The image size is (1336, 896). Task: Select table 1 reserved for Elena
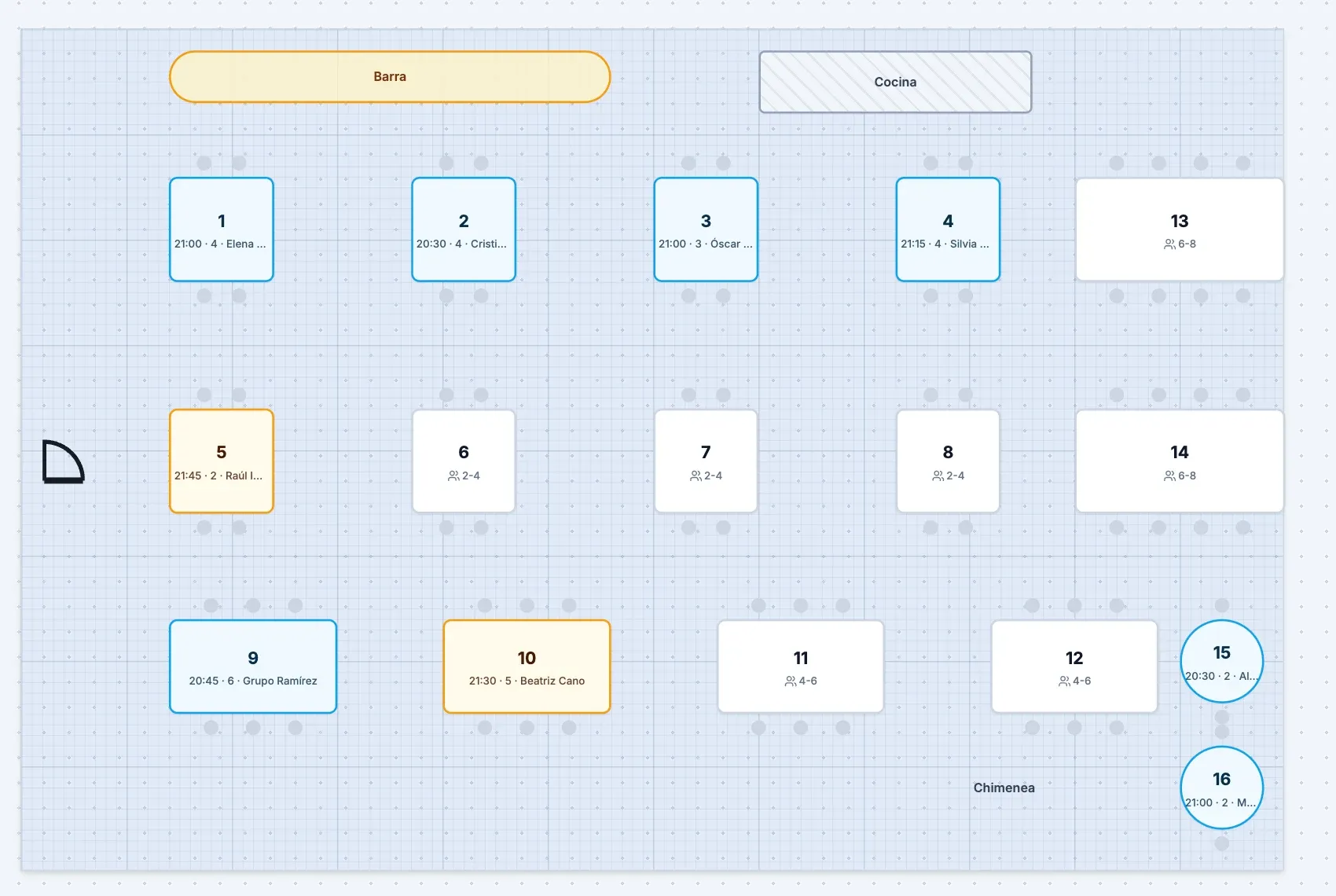click(x=222, y=230)
